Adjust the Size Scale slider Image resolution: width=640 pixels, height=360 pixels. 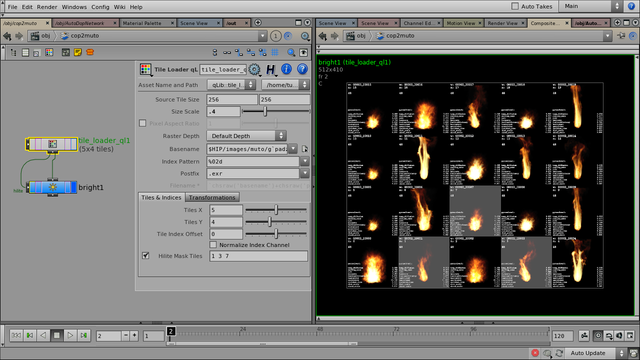[276, 111]
